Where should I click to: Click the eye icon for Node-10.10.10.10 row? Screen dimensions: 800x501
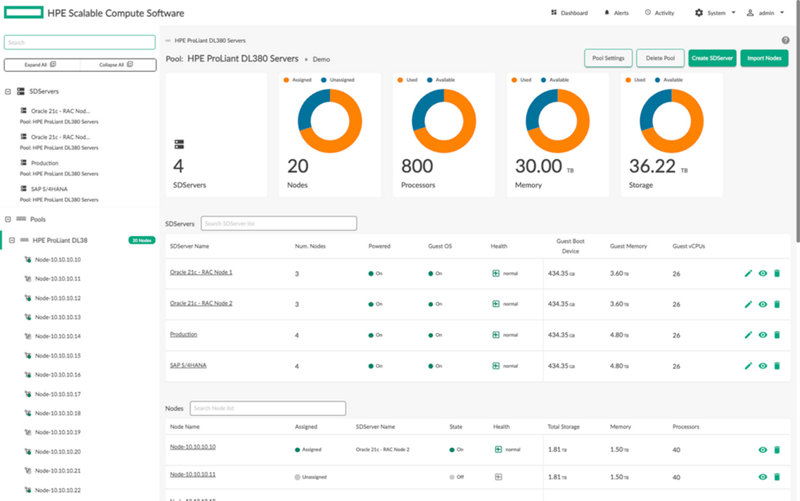tap(763, 450)
